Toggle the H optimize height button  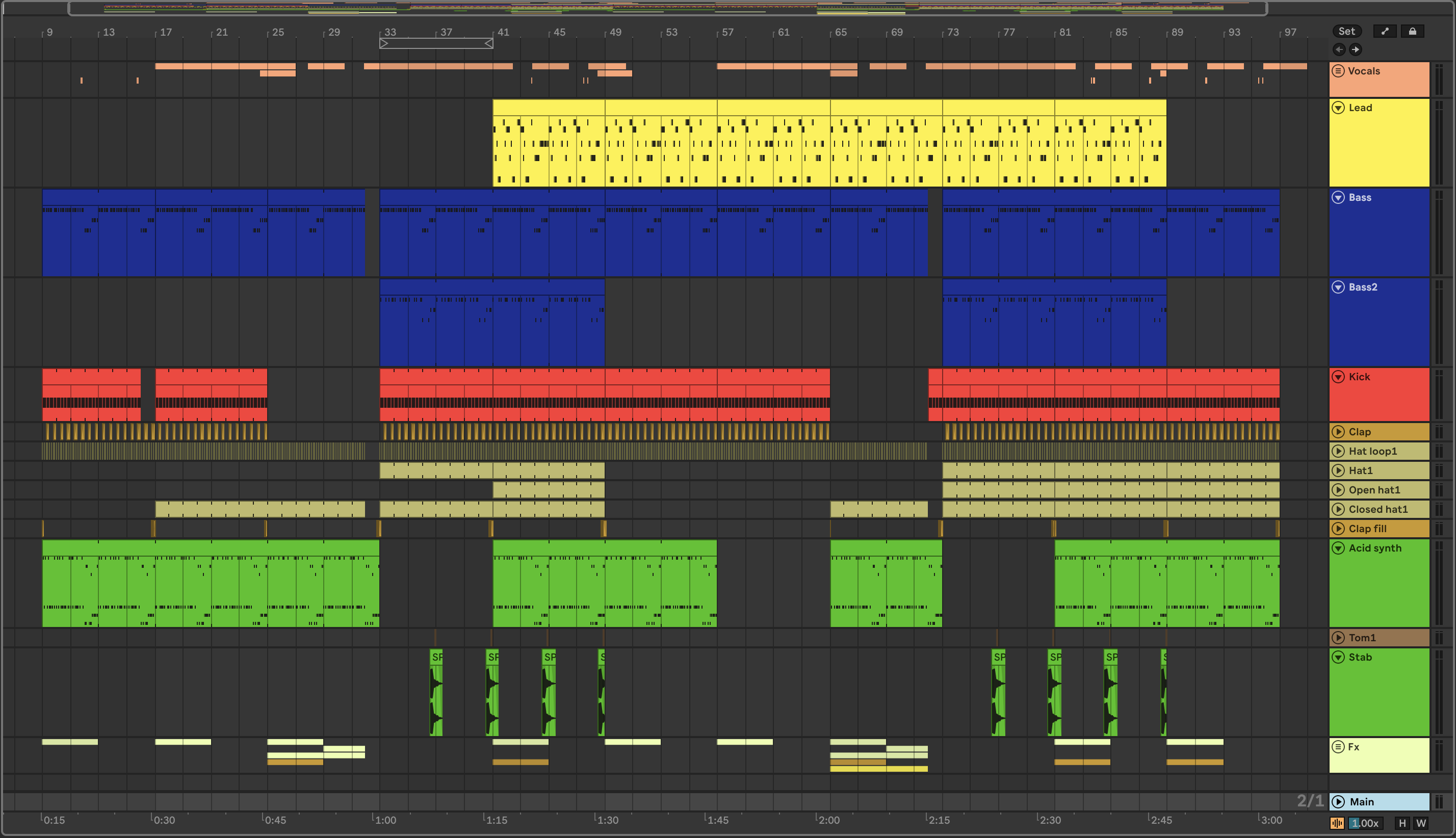click(1402, 823)
